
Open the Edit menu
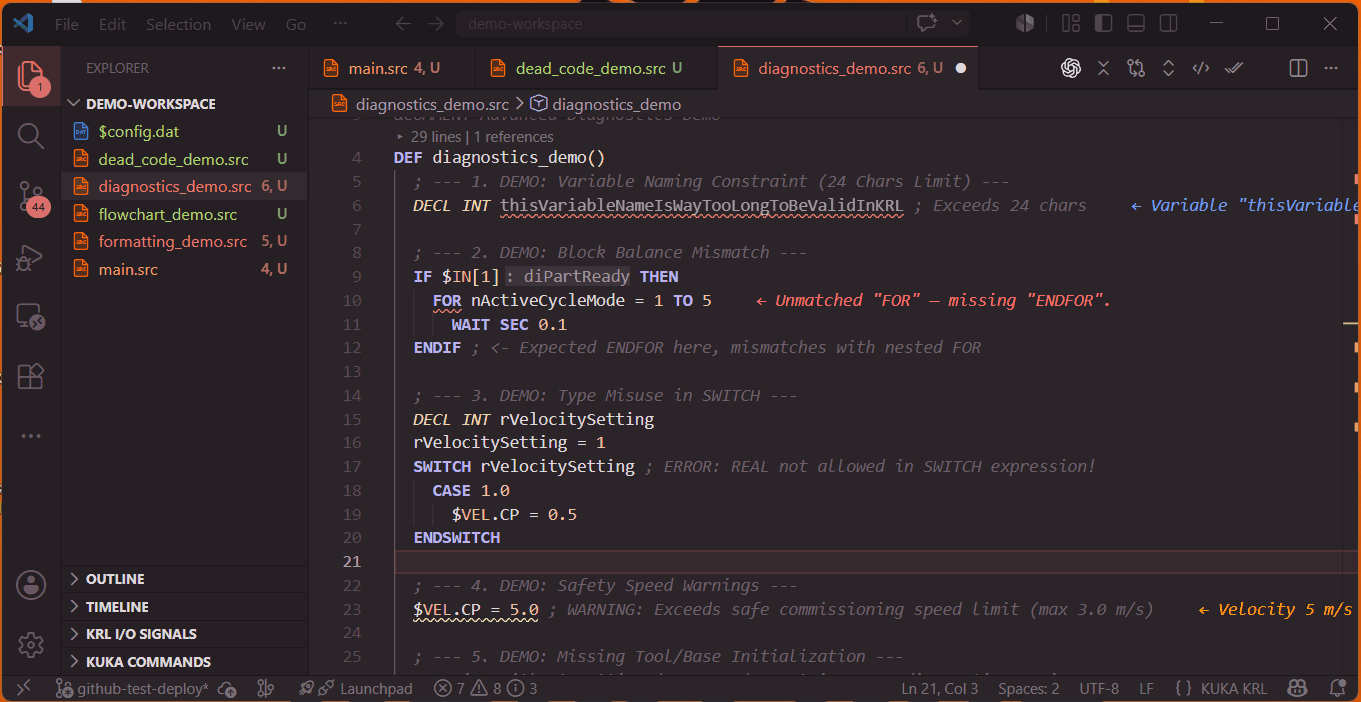click(113, 24)
